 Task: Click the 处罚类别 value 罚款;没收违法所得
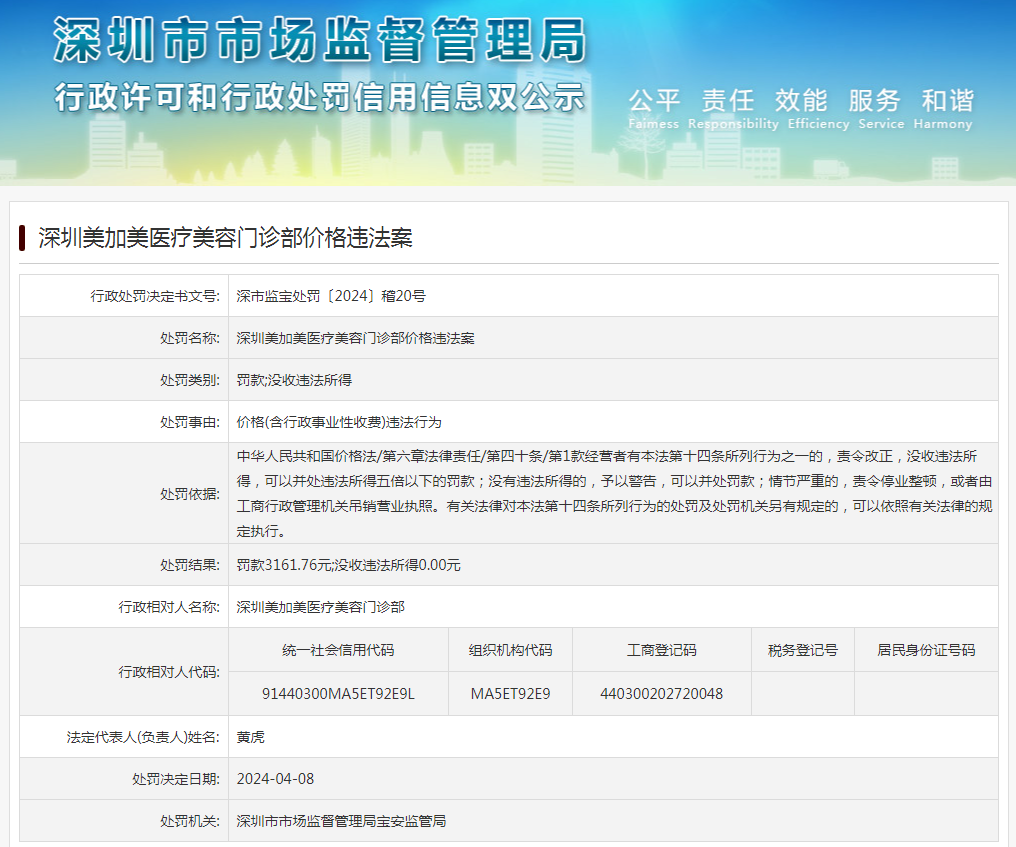tap(294, 380)
